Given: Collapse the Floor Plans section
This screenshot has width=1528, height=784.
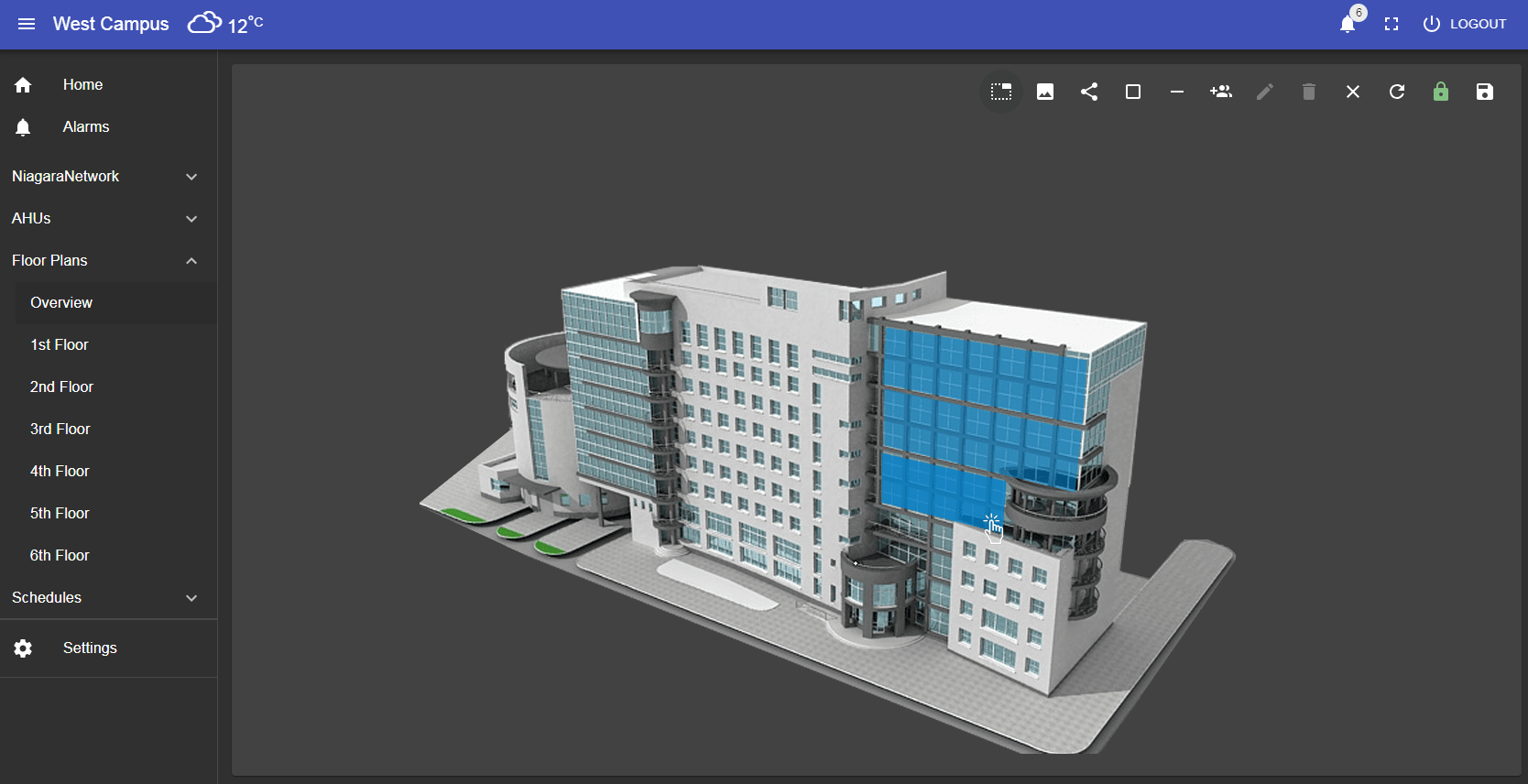Looking at the screenshot, I should (108, 261).
